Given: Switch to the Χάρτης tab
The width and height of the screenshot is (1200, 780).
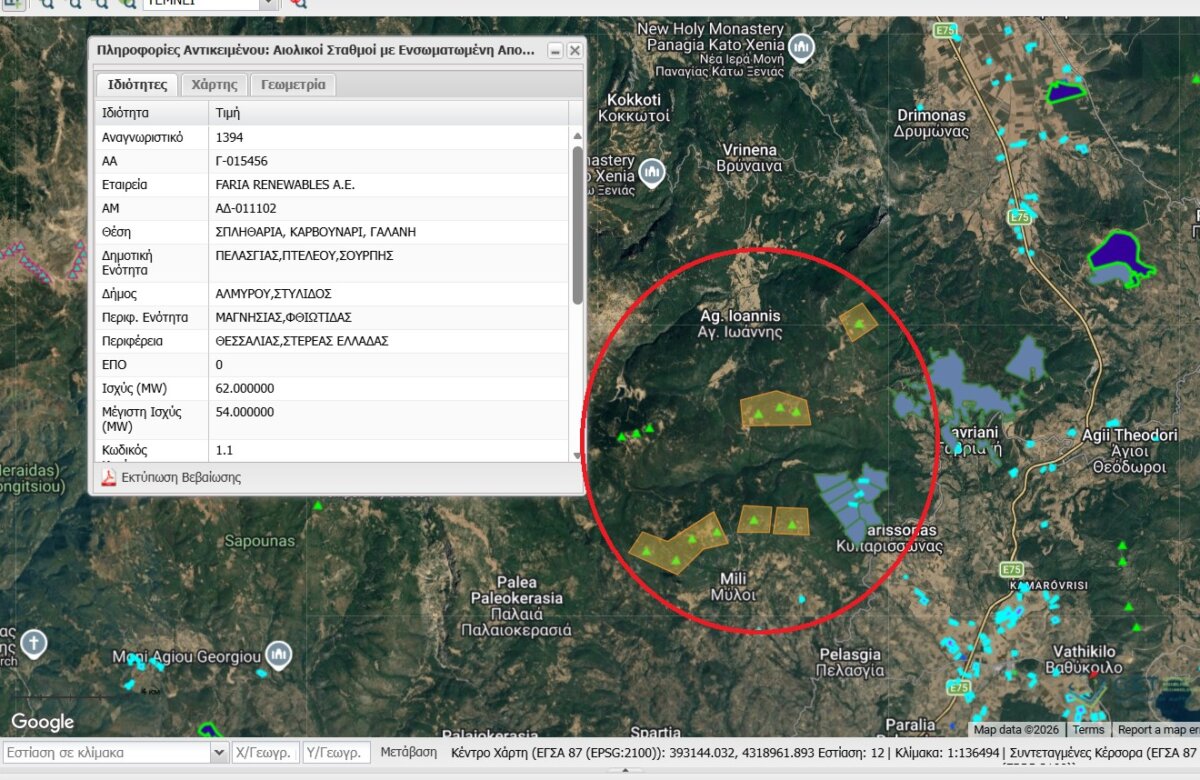Looking at the screenshot, I should click(214, 85).
